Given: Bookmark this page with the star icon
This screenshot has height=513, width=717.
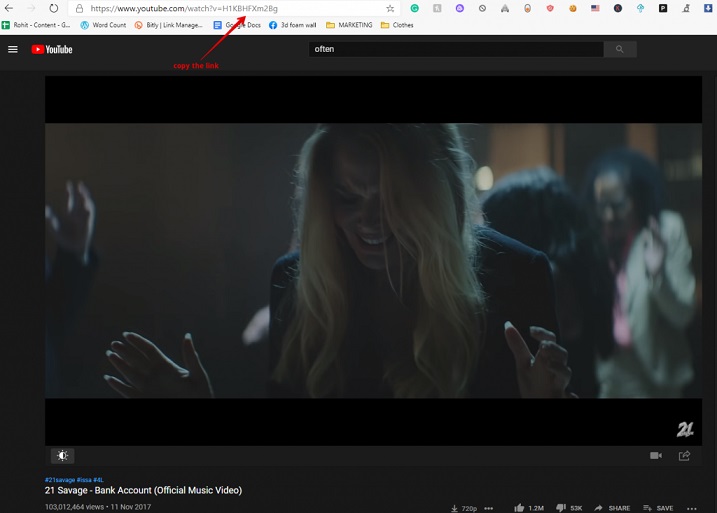Looking at the screenshot, I should pyautogui.click(x=390, y=8).
